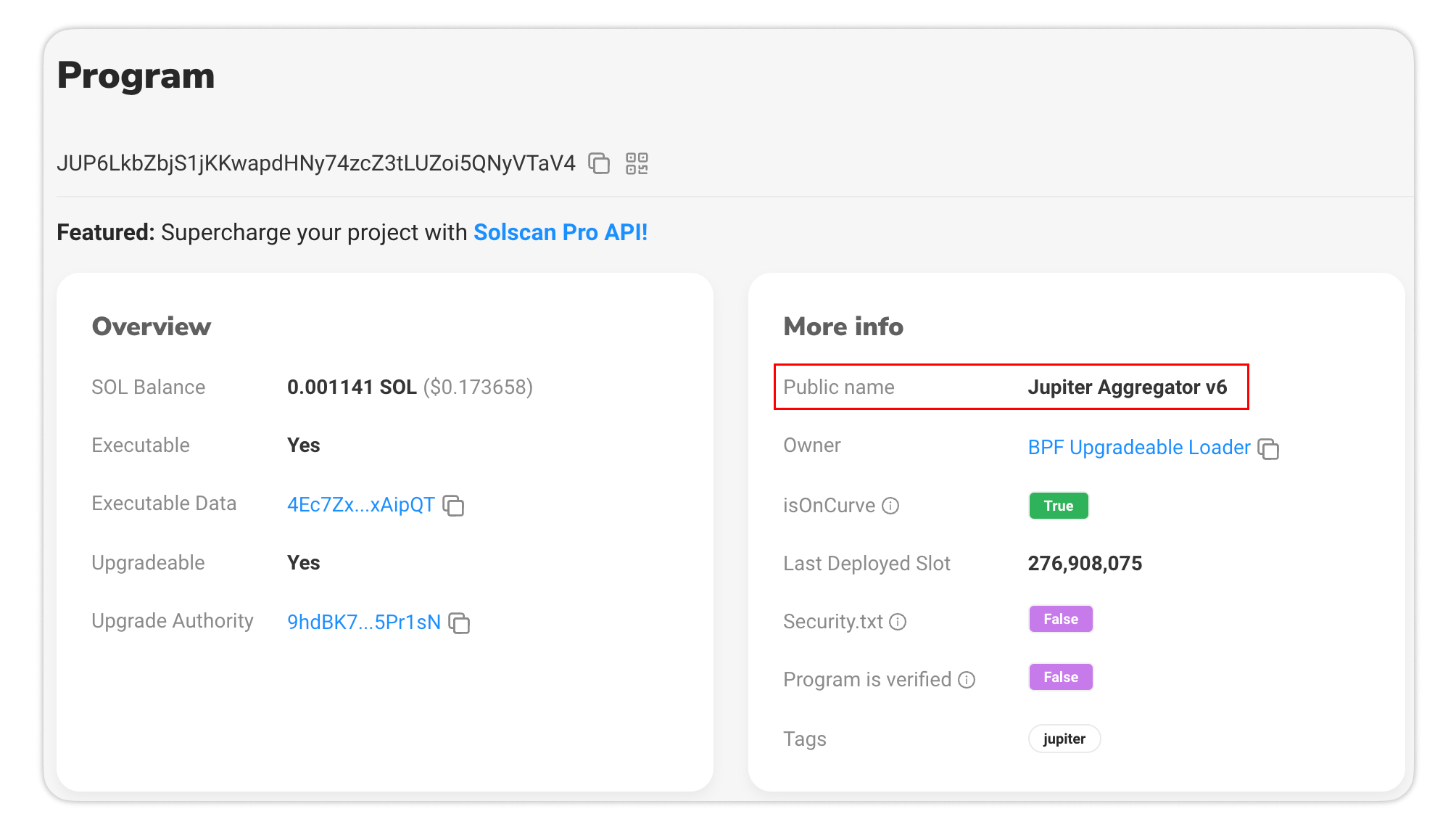The height and width of the screenshot is (830, 1456).
Task: Click the USD value ($0.173658)
Action: (x=478, y=387)
